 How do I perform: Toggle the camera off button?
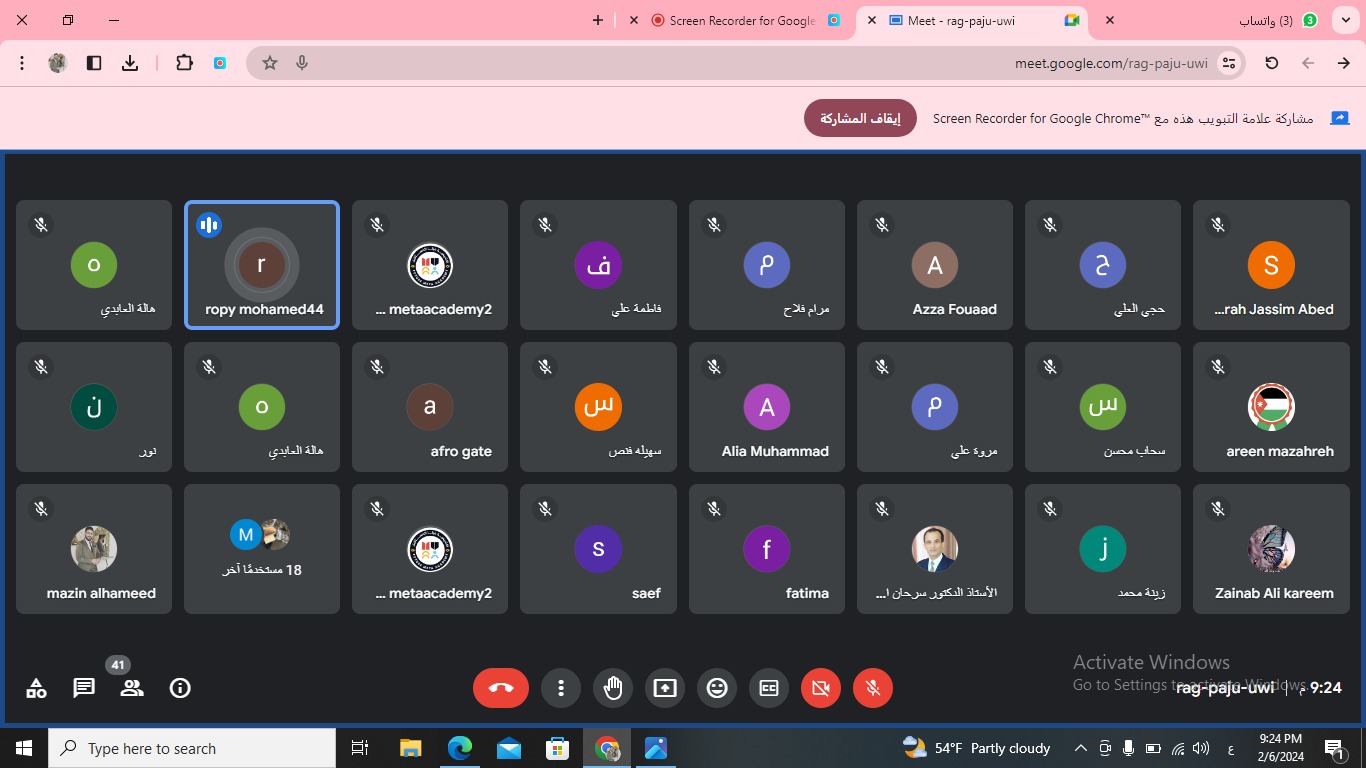tap(821, 688)
